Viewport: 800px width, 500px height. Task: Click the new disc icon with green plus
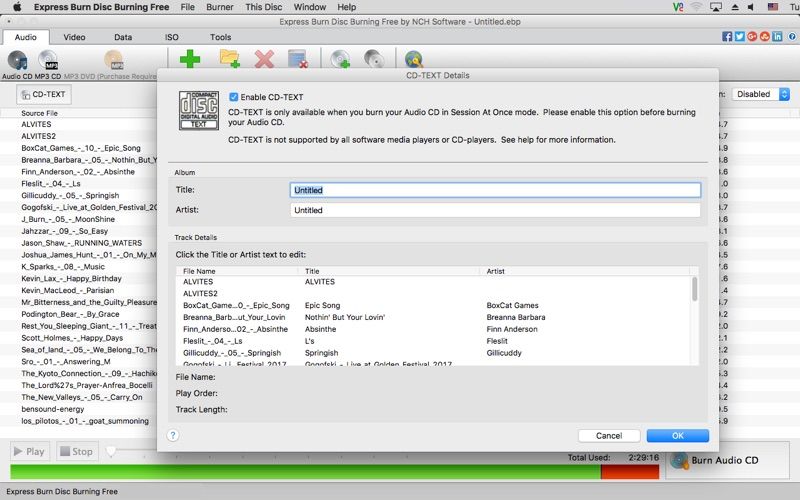(x=340, y=59)
